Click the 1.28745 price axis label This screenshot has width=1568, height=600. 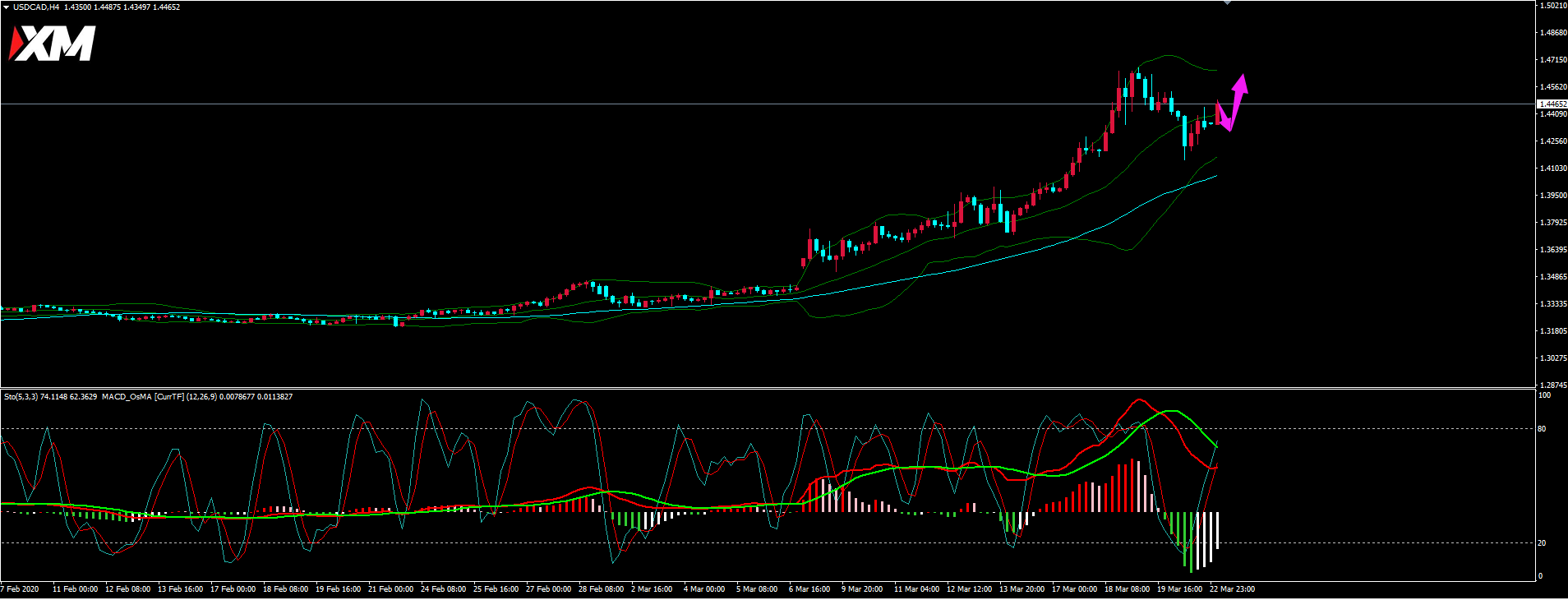click(1552, 385)
